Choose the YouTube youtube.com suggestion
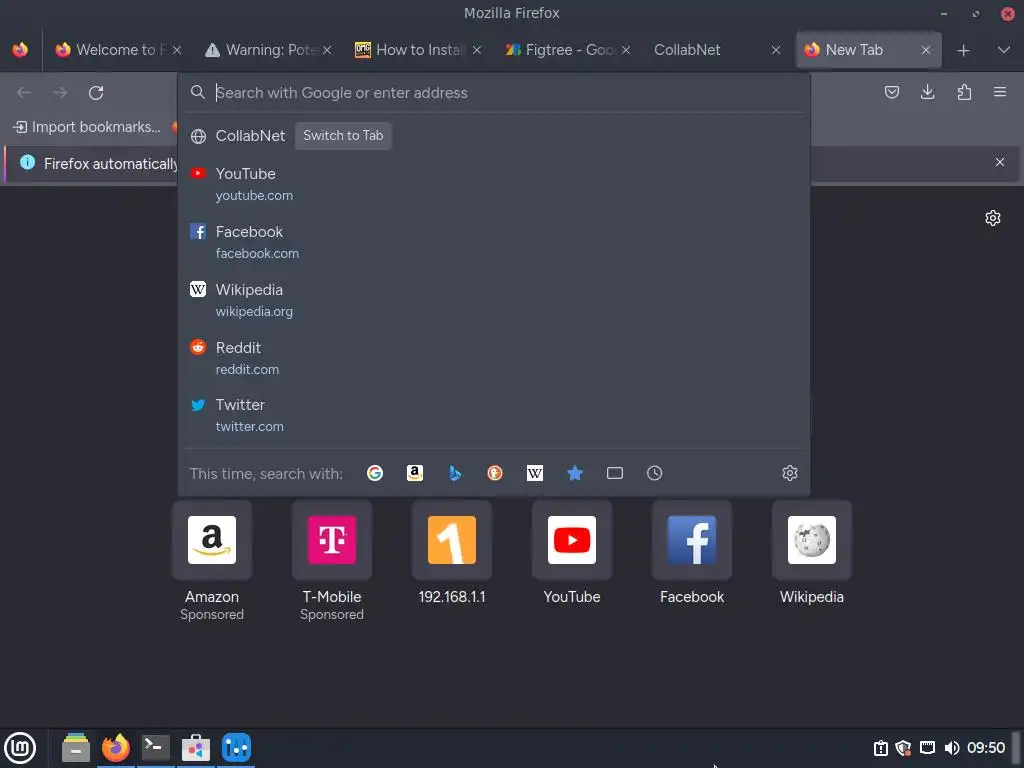Image resolution: width=1024 pixels, height=768 pixels. 494,184
